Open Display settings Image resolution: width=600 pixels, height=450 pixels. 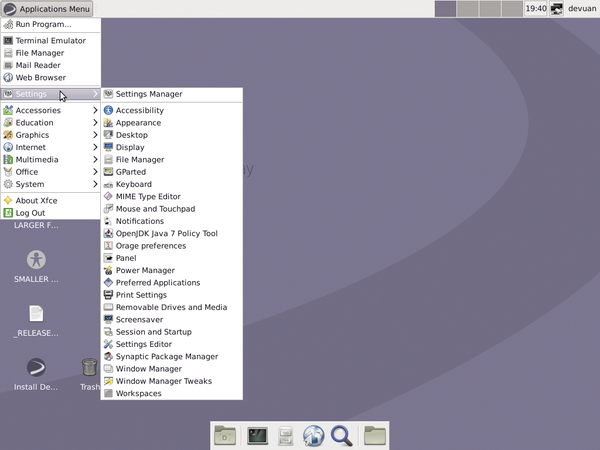tap(172, 147)
